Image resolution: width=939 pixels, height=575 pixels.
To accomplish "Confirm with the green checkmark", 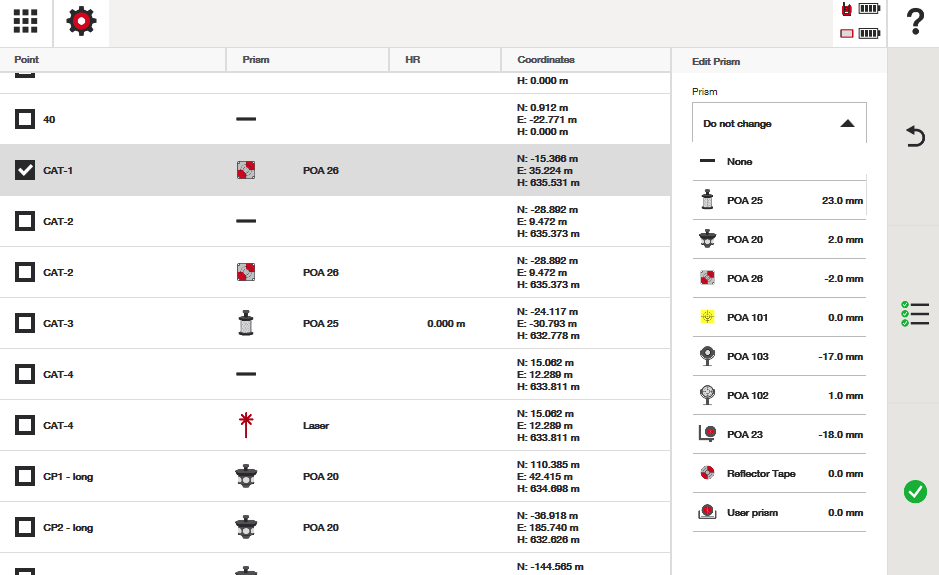I will click(x=914, y=491).
